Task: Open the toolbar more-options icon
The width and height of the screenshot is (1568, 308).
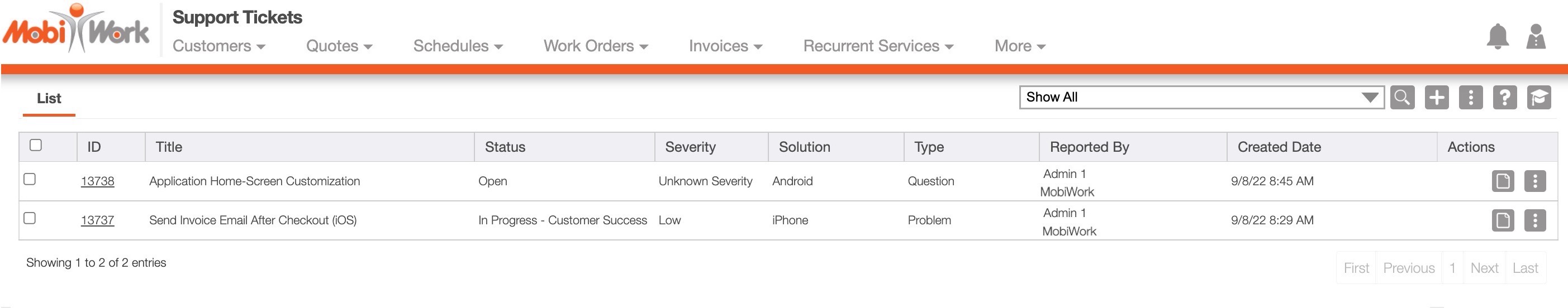Action: (x=1470, y=97)
